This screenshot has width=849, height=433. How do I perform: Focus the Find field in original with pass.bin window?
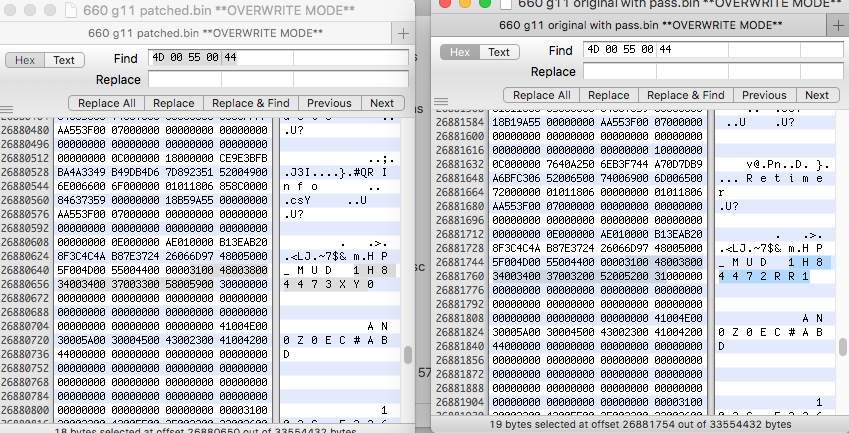[714, 50]
